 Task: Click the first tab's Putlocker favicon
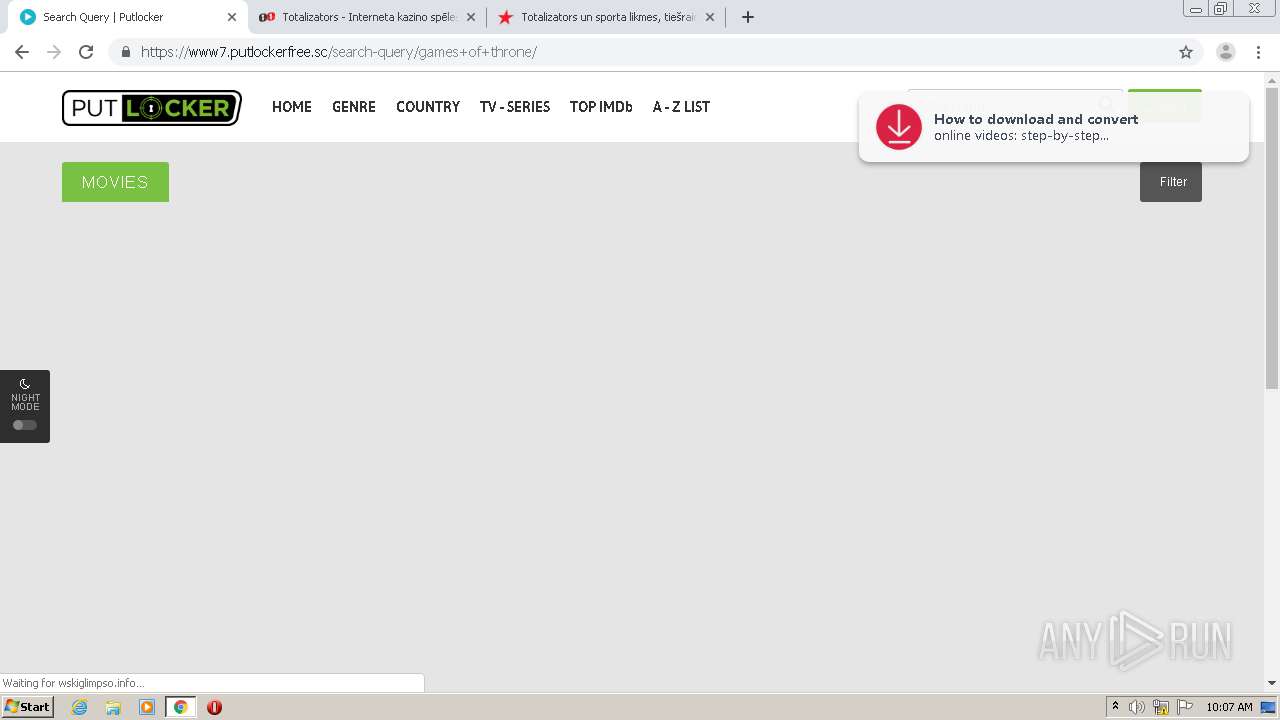click(28, 17)
